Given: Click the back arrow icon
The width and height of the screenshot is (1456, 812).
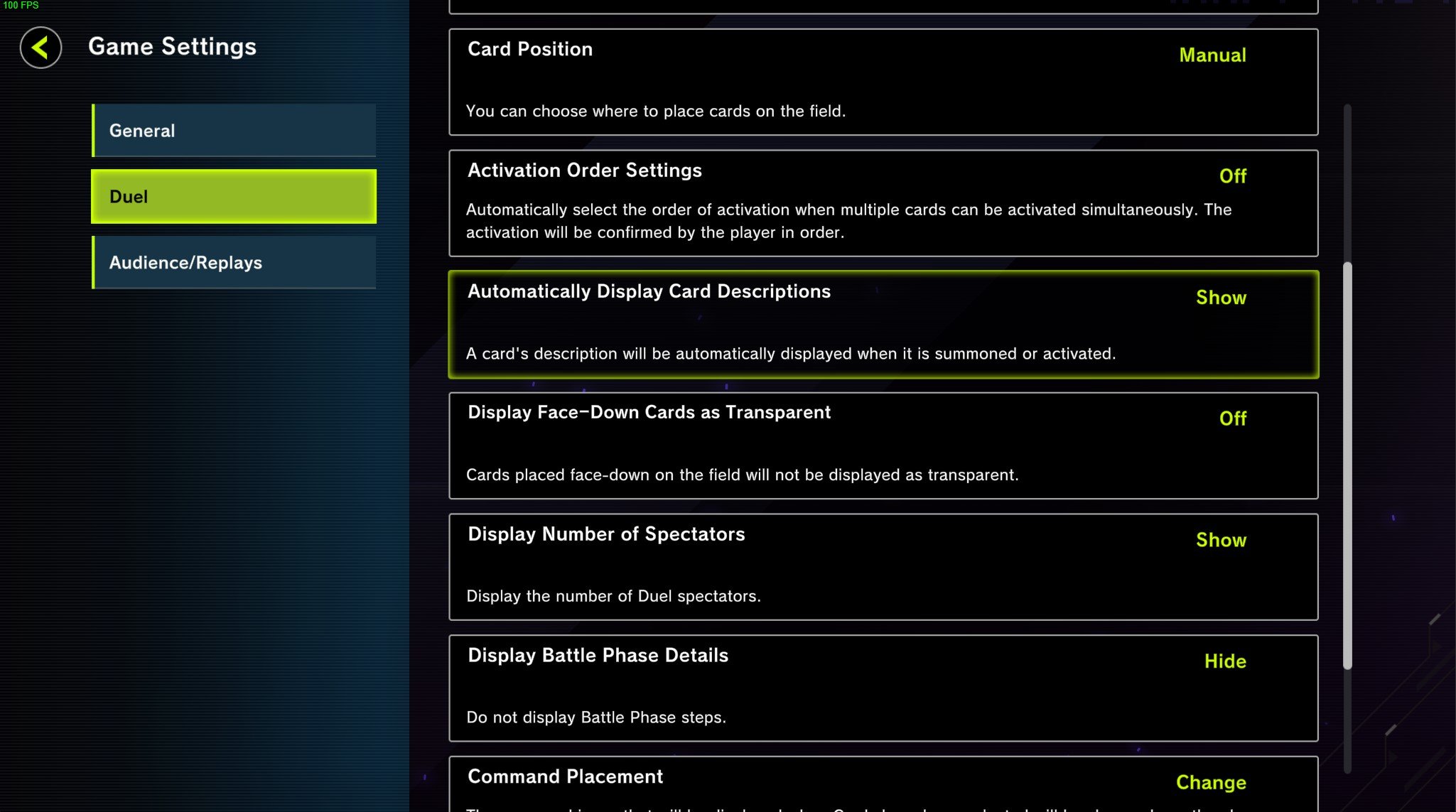Looking at the screenshot, I should [x=41, y=48].
